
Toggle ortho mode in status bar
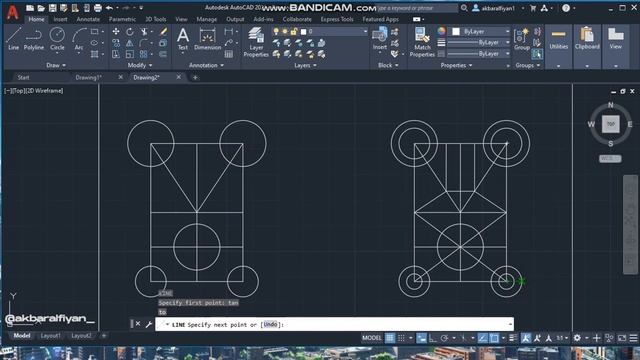point(433,338)
